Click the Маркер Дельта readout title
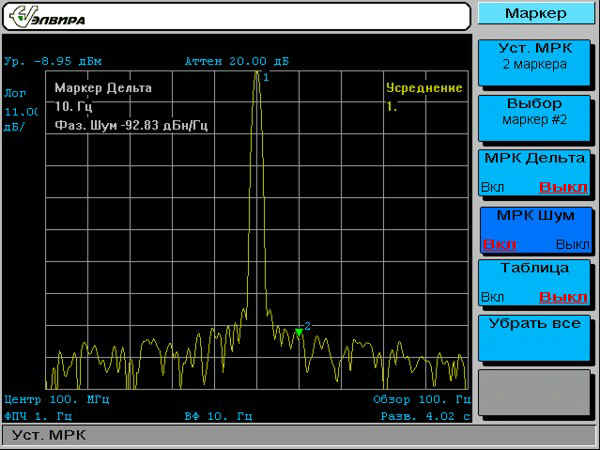This screenshot has height=450, width=600. click(x=103, y=88)
